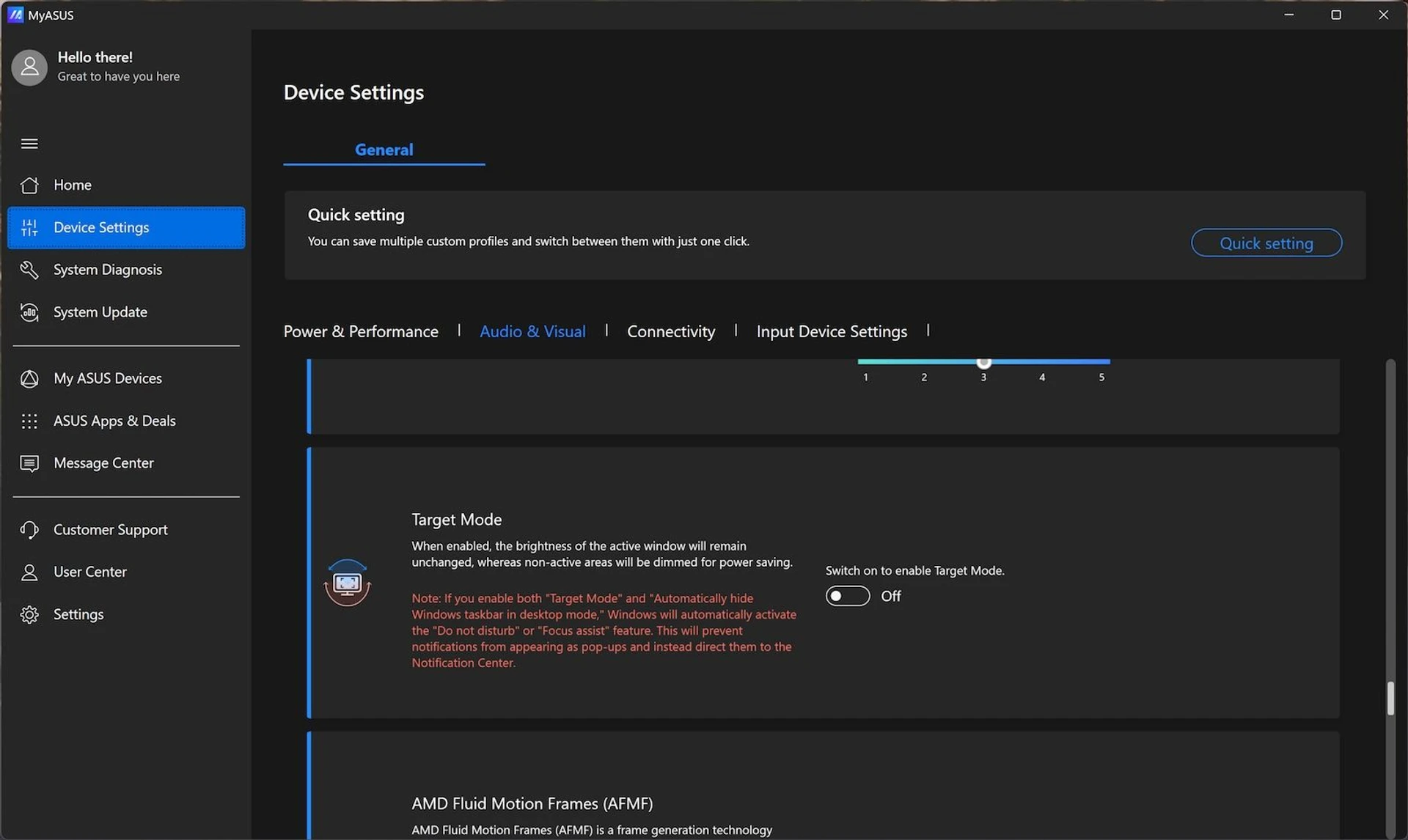Click the Message Center chat icon

tap(29, 464)
